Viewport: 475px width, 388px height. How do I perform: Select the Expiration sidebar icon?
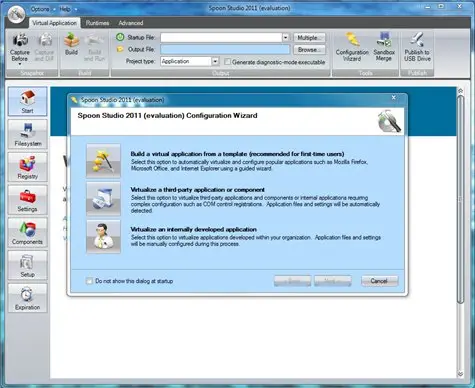click(x=28, y=298)
